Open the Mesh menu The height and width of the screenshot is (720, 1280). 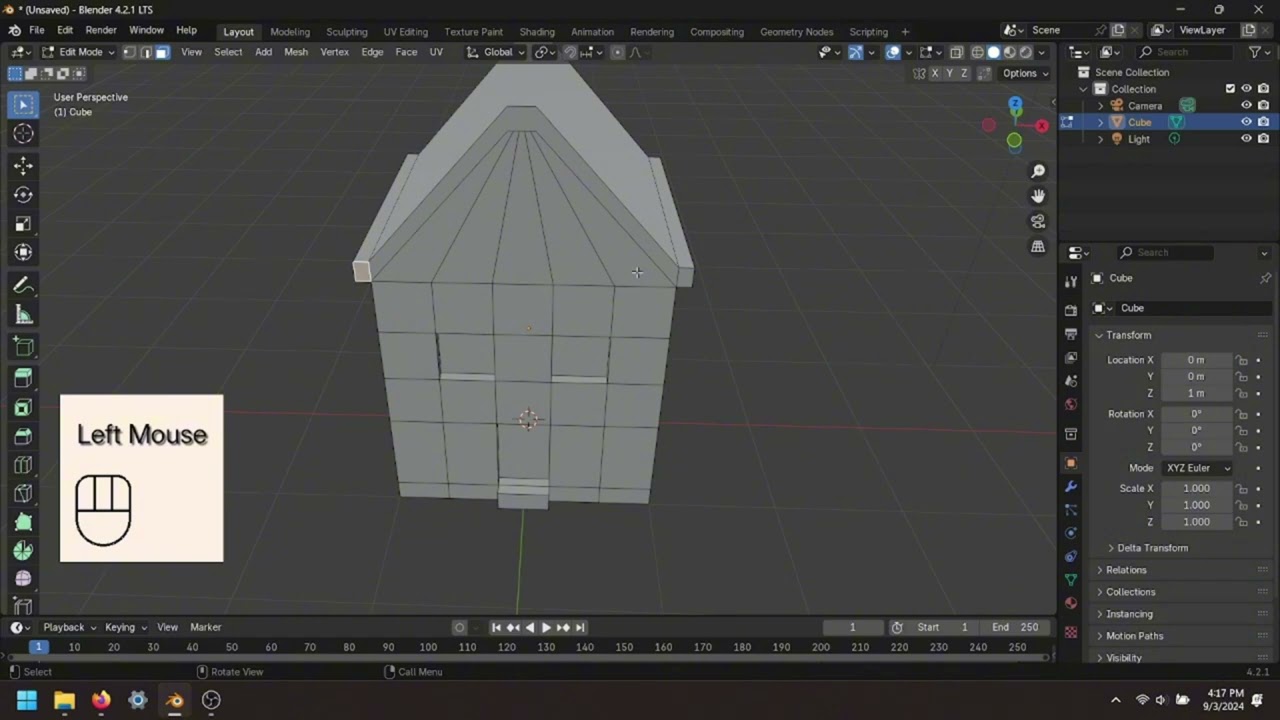[296, 52]
